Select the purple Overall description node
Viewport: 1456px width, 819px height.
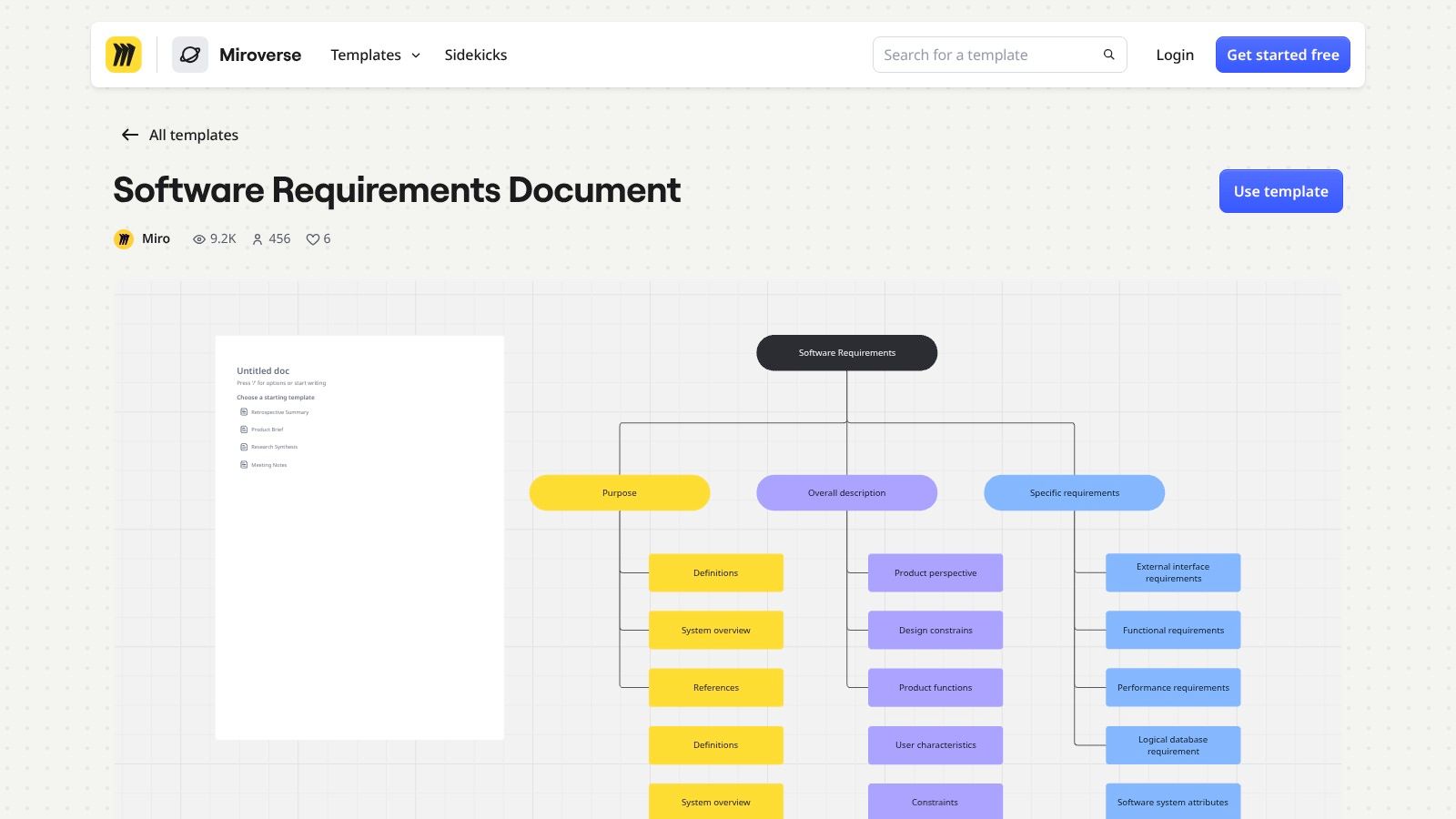pos(847,492)
